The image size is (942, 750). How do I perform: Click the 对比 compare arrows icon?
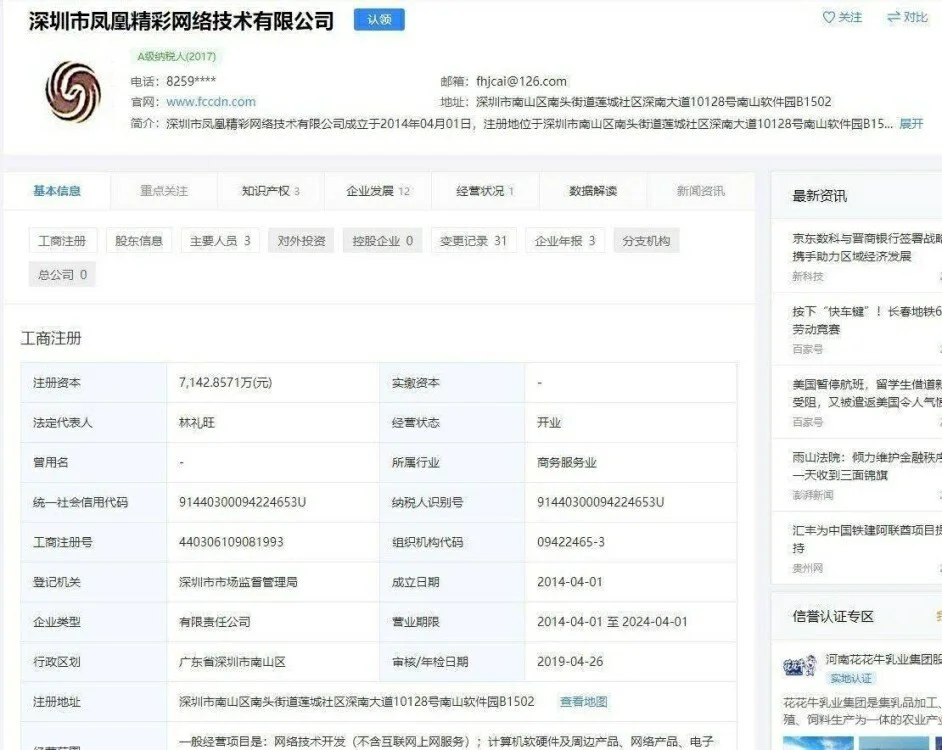pos(893,17)
